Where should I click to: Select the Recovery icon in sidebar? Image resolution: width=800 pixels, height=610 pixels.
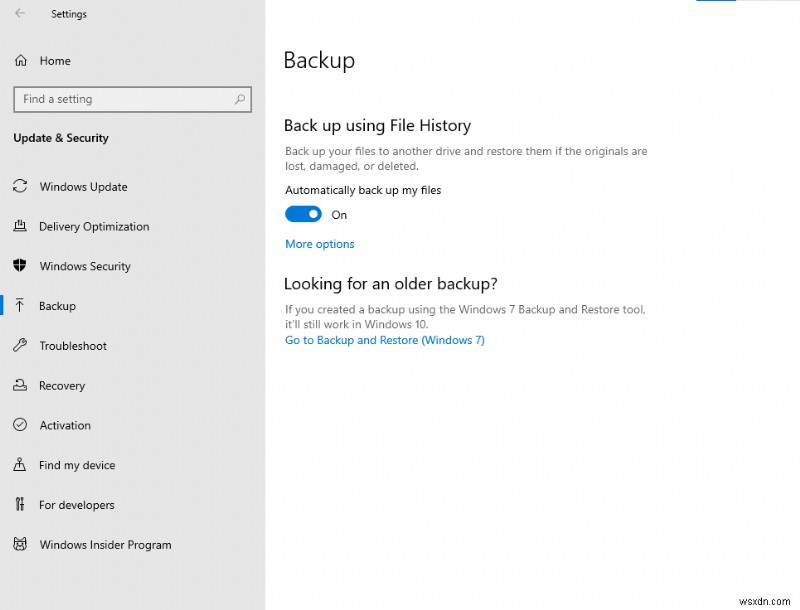[19, 386]
